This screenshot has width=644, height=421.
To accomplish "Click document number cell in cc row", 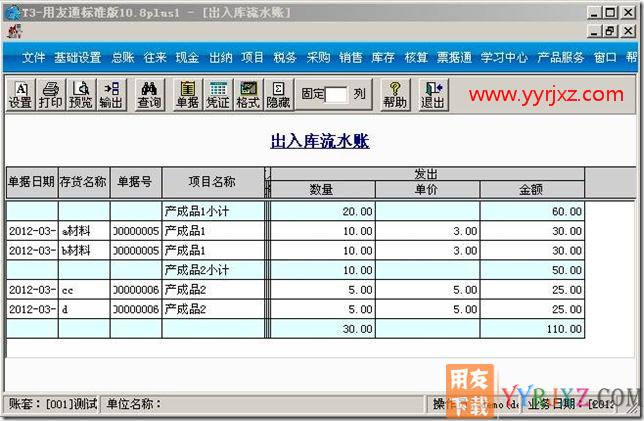I will pyautogui.click(x=136, y=290).
